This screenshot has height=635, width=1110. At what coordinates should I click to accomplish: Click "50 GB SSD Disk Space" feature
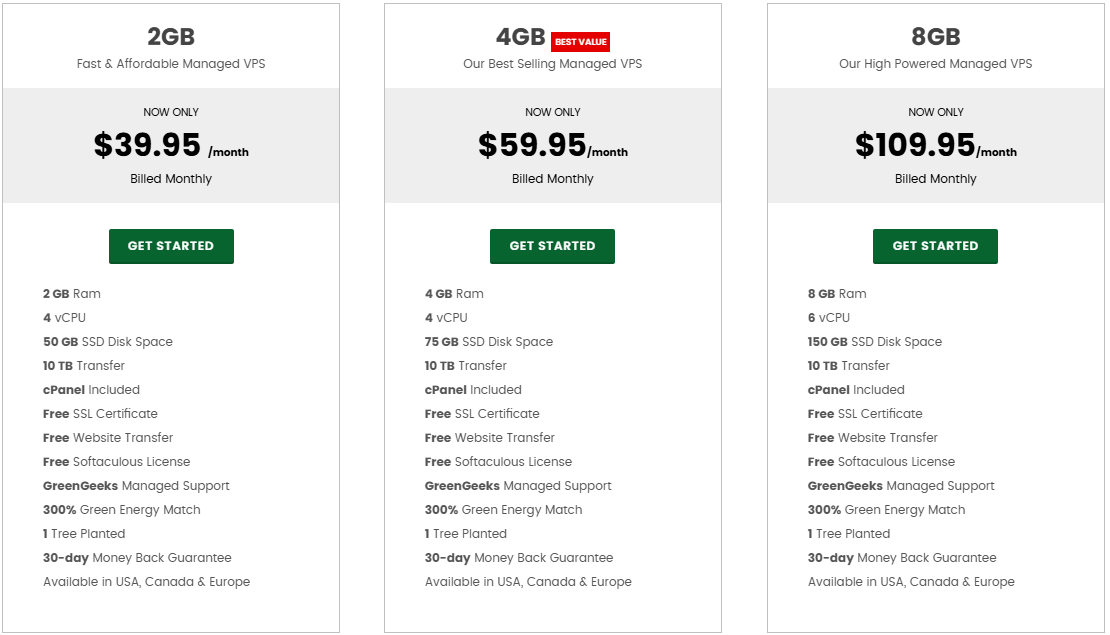[x=108, y=342]
